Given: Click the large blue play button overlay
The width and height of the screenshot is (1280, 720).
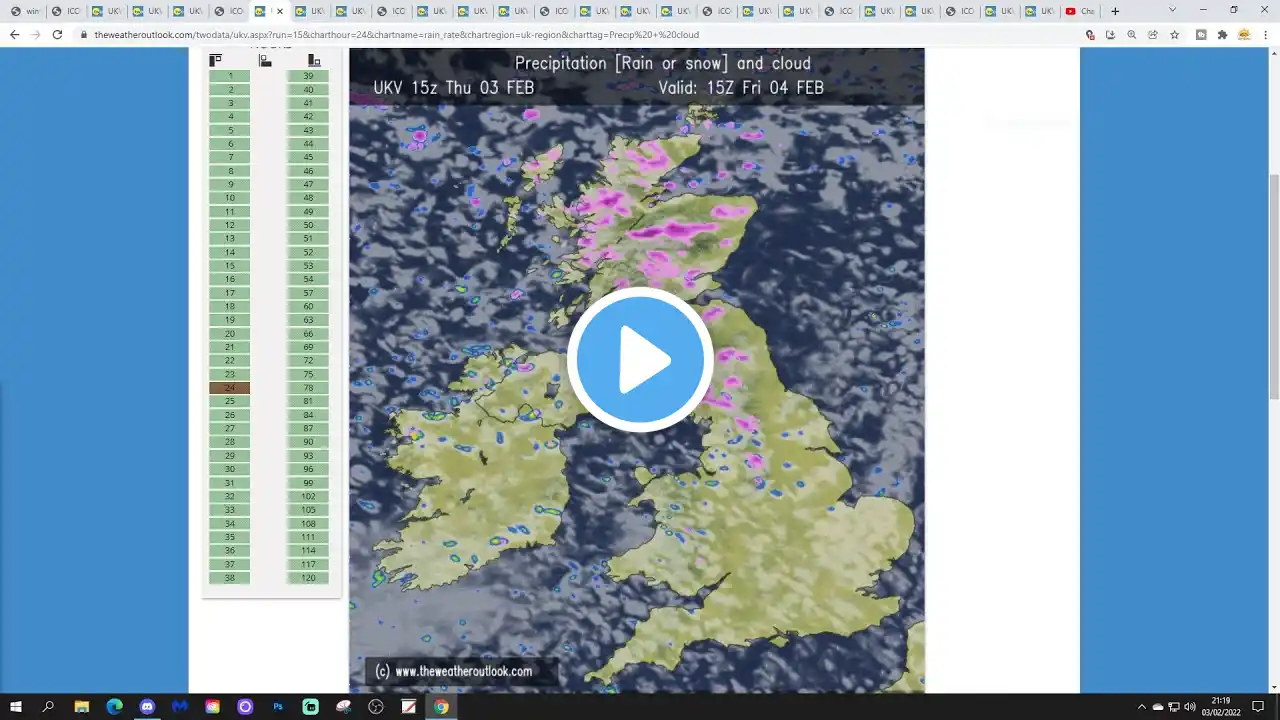Looking at the screenshot, I should click(x=640, y=360).
